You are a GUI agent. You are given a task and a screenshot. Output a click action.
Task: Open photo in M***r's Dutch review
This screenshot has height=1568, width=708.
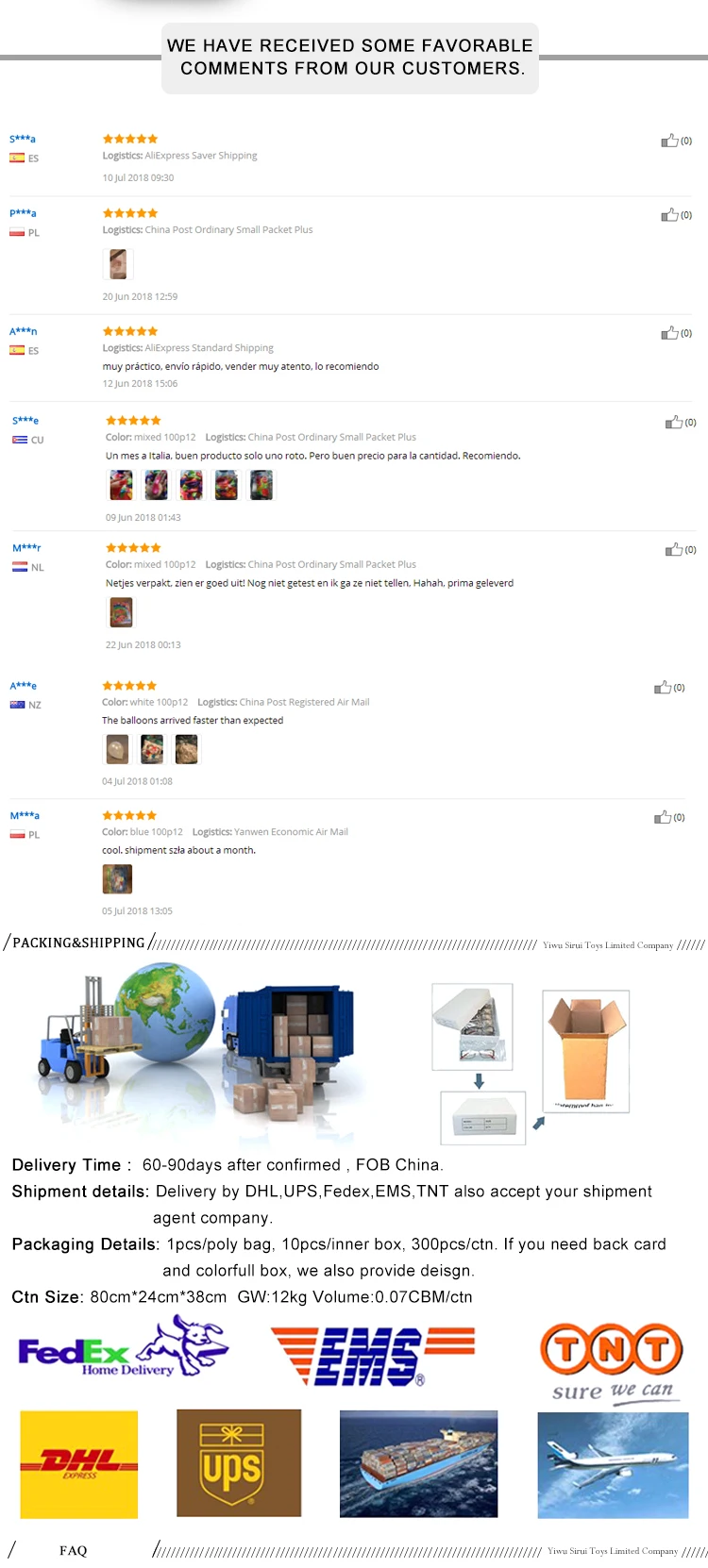point(122,612)
